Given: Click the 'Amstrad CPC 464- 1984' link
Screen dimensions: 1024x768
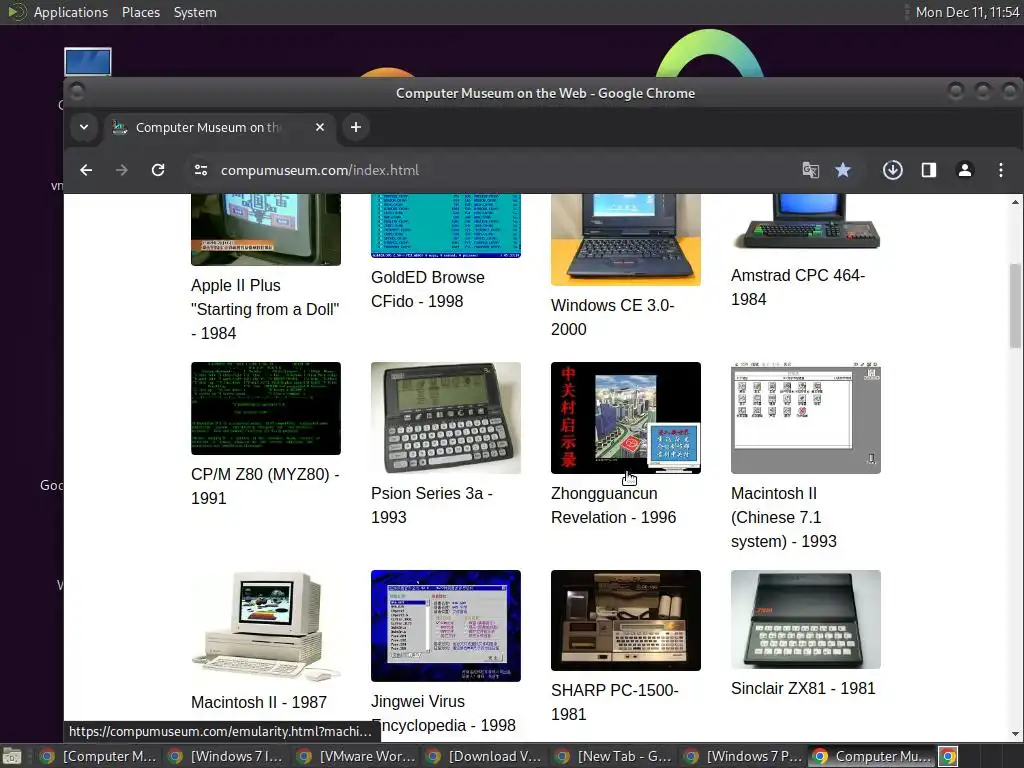Looking at the screenshot, I should pyautogui.click(x=798, y=287).
